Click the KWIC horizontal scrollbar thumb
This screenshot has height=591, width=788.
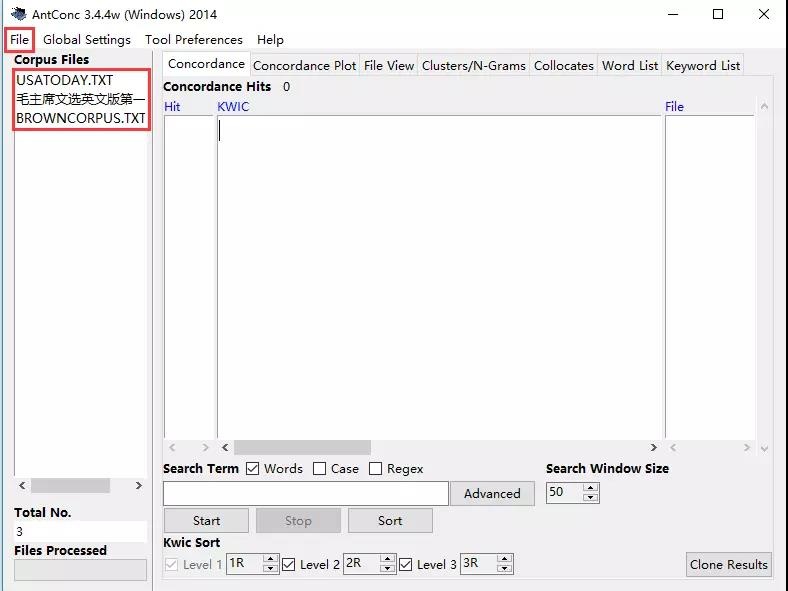303,447
